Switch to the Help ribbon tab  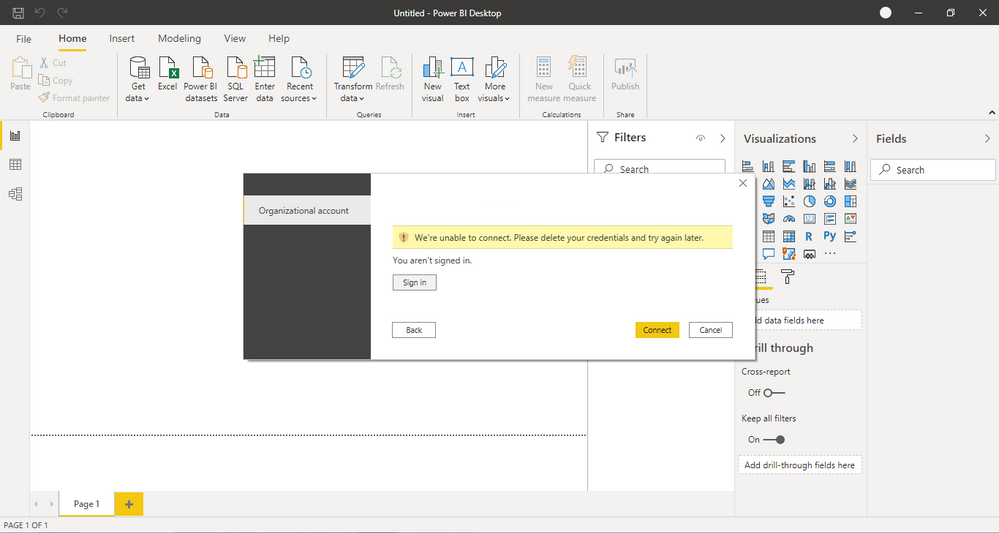278,39
